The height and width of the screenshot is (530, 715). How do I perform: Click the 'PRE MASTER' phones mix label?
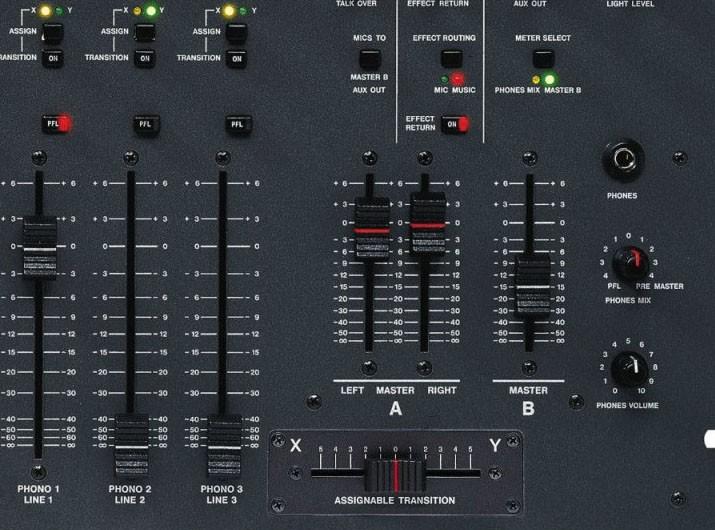point(659,286)
